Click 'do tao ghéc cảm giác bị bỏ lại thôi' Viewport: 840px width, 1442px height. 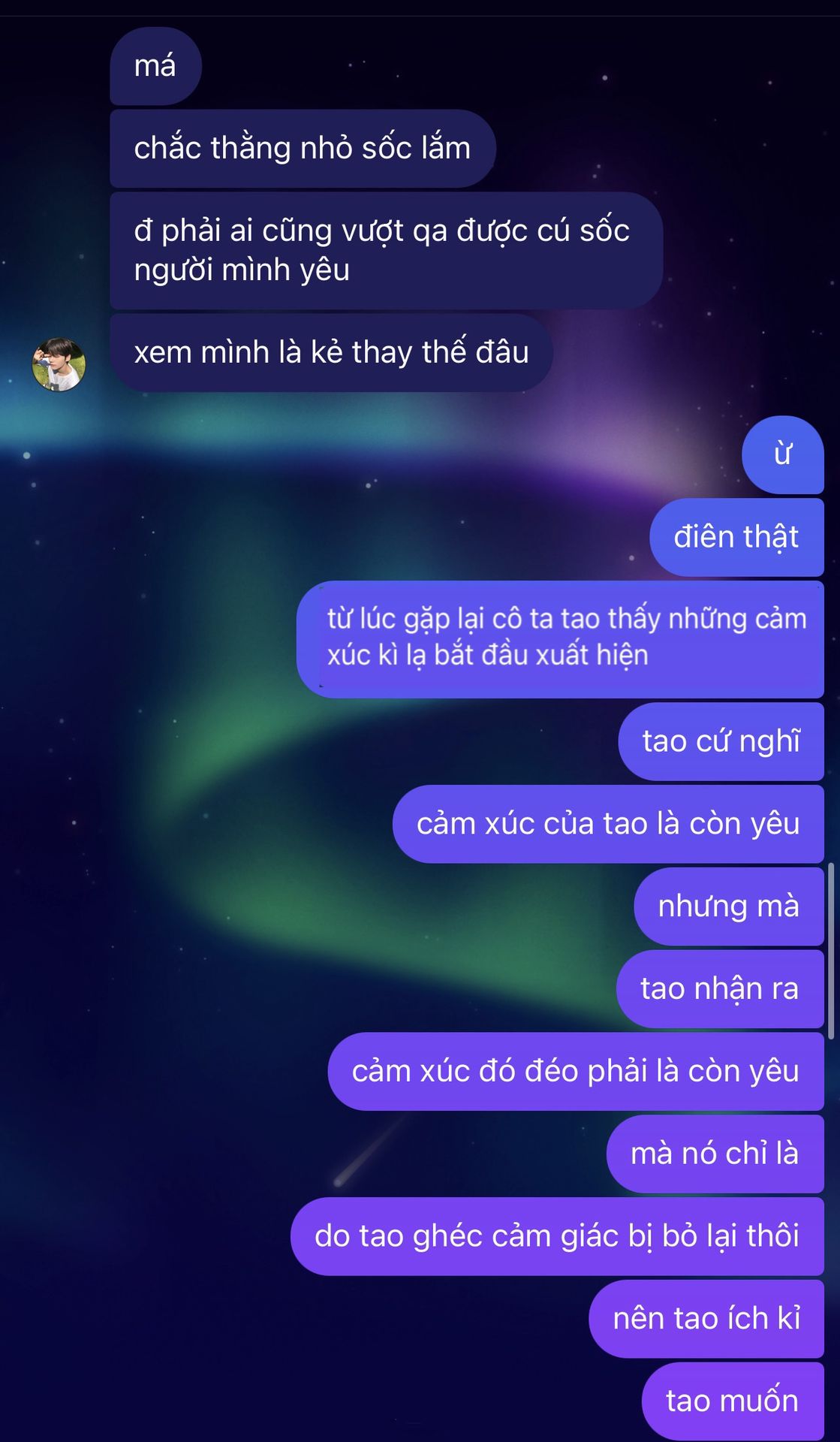tap(557, 1236)
